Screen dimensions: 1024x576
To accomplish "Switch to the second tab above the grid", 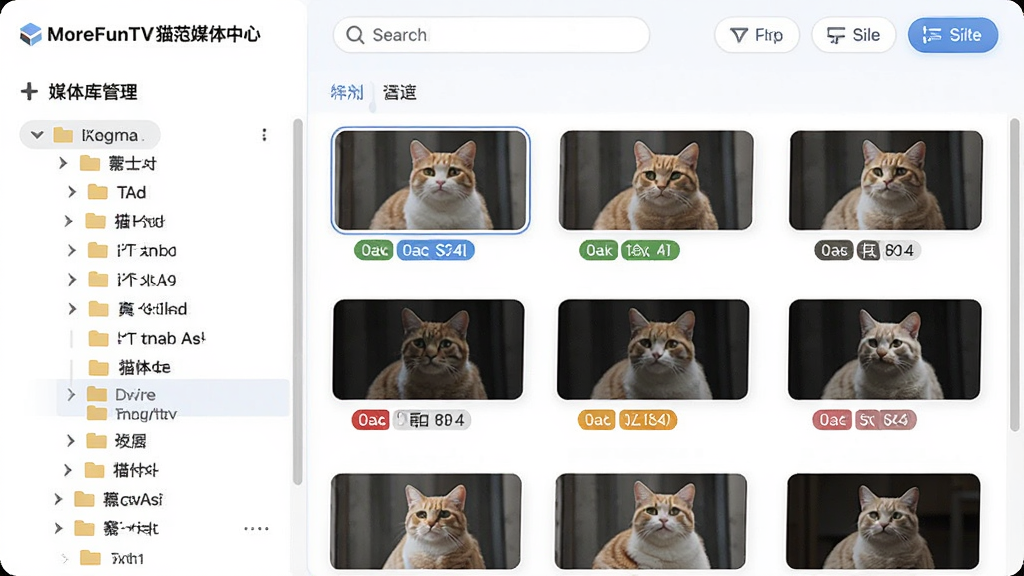I will click(x=400, y=92).
